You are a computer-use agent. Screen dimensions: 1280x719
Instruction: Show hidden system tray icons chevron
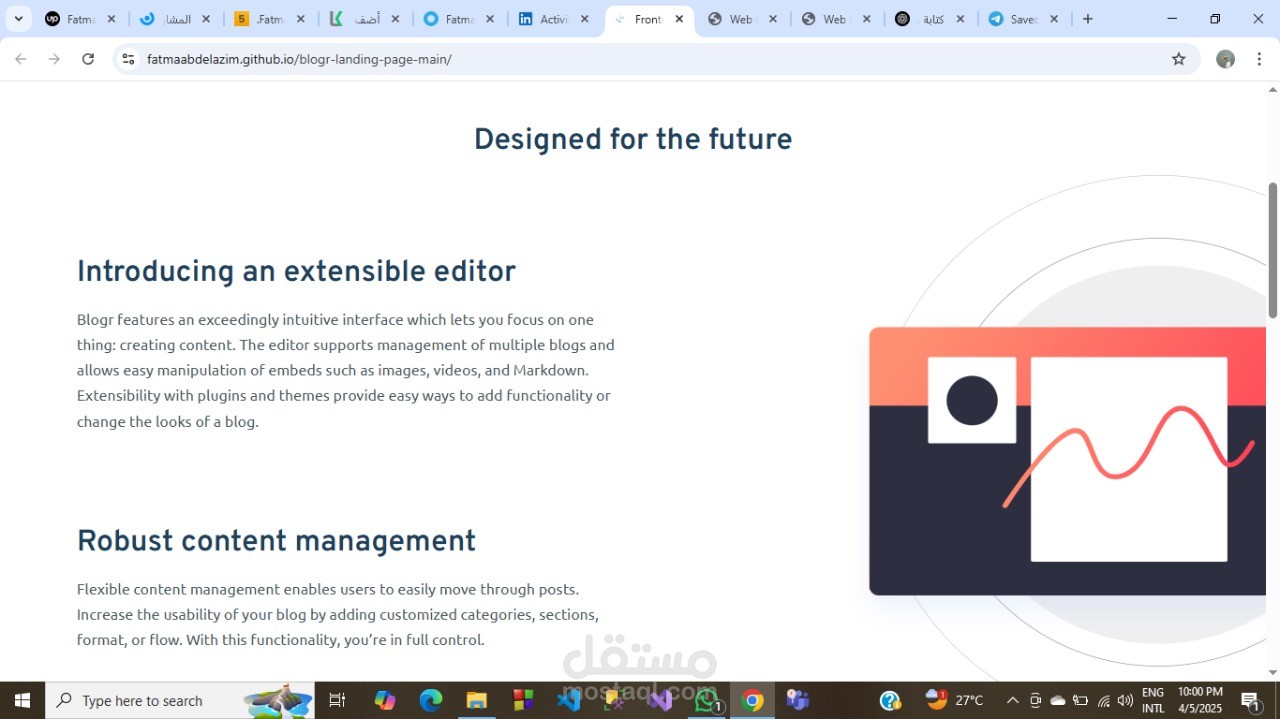pyautogui.click(x=1012, y=700)
